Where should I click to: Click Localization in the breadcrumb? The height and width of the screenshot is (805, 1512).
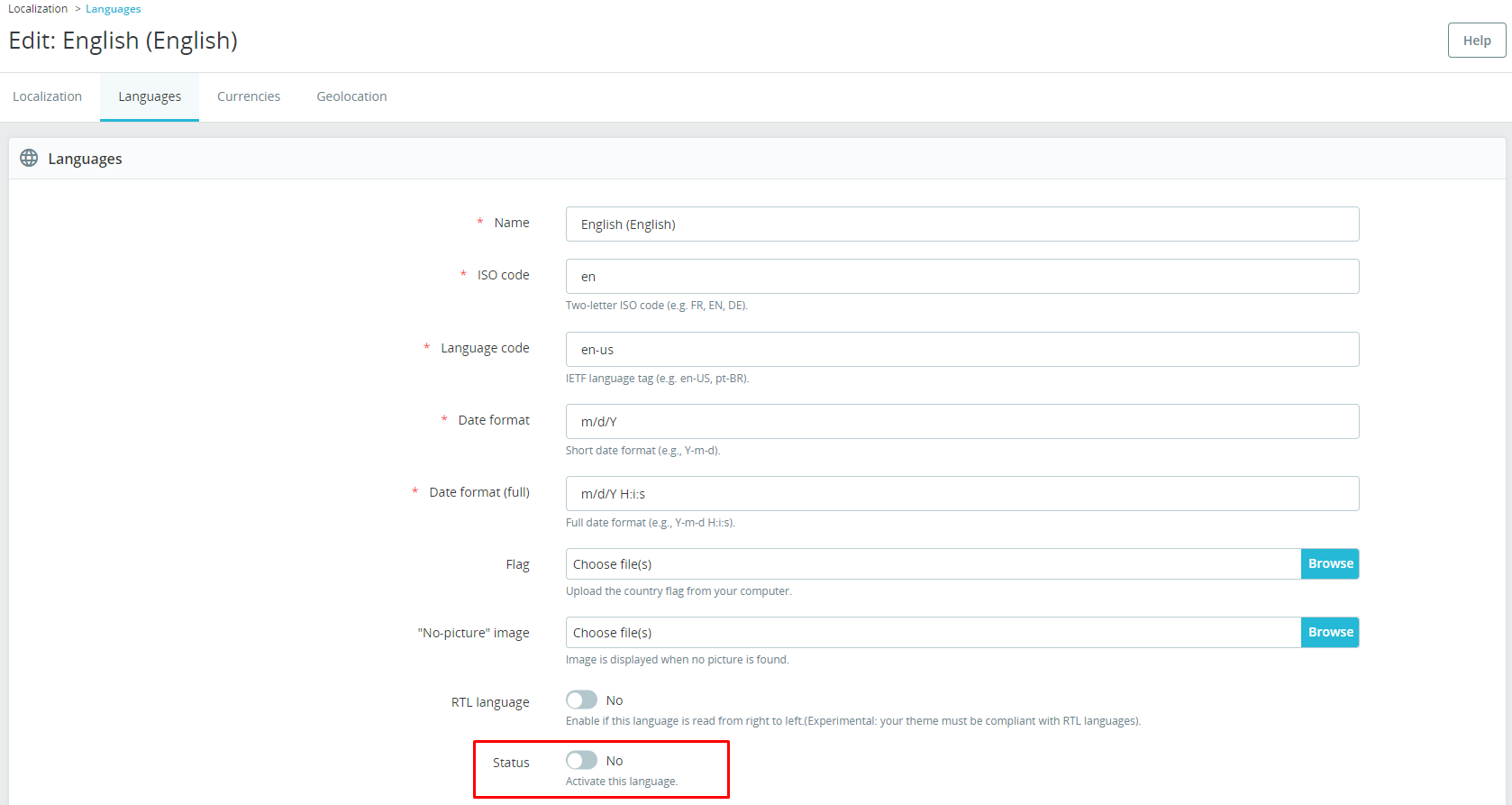(x=38, y=9)
